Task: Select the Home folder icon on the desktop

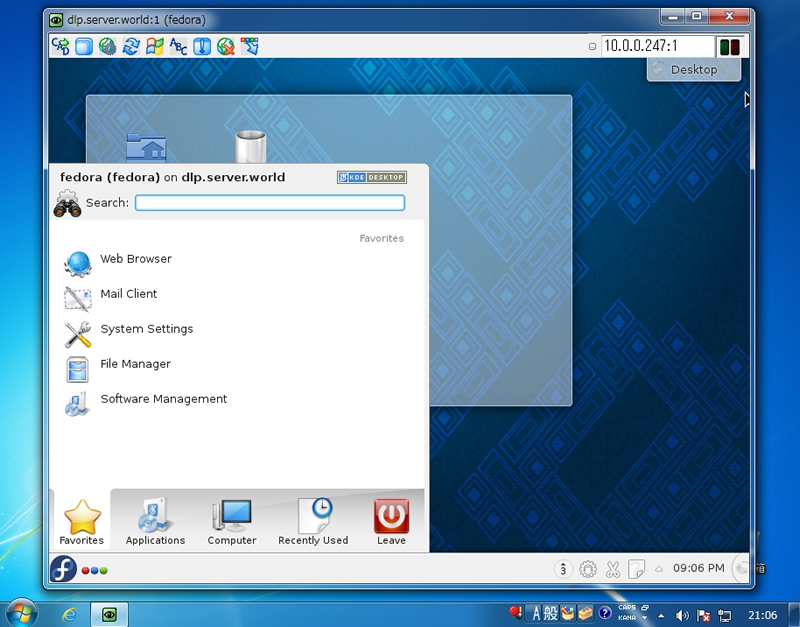Action: (x=146, y=147)
